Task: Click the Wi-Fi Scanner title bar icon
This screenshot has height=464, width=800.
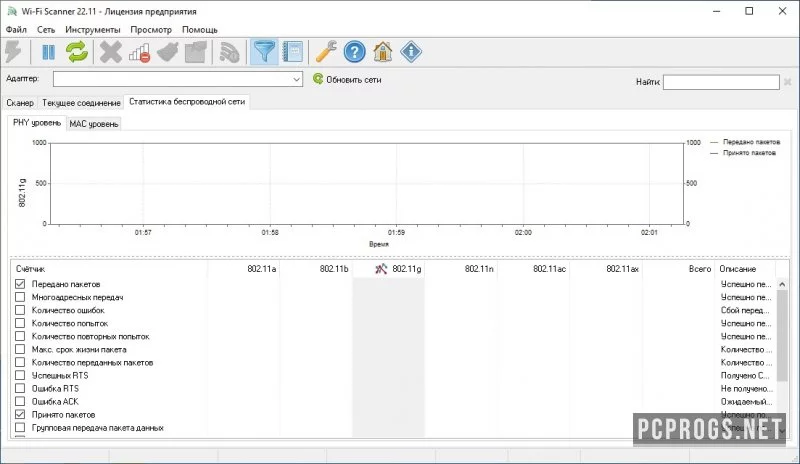Action: 11,11
